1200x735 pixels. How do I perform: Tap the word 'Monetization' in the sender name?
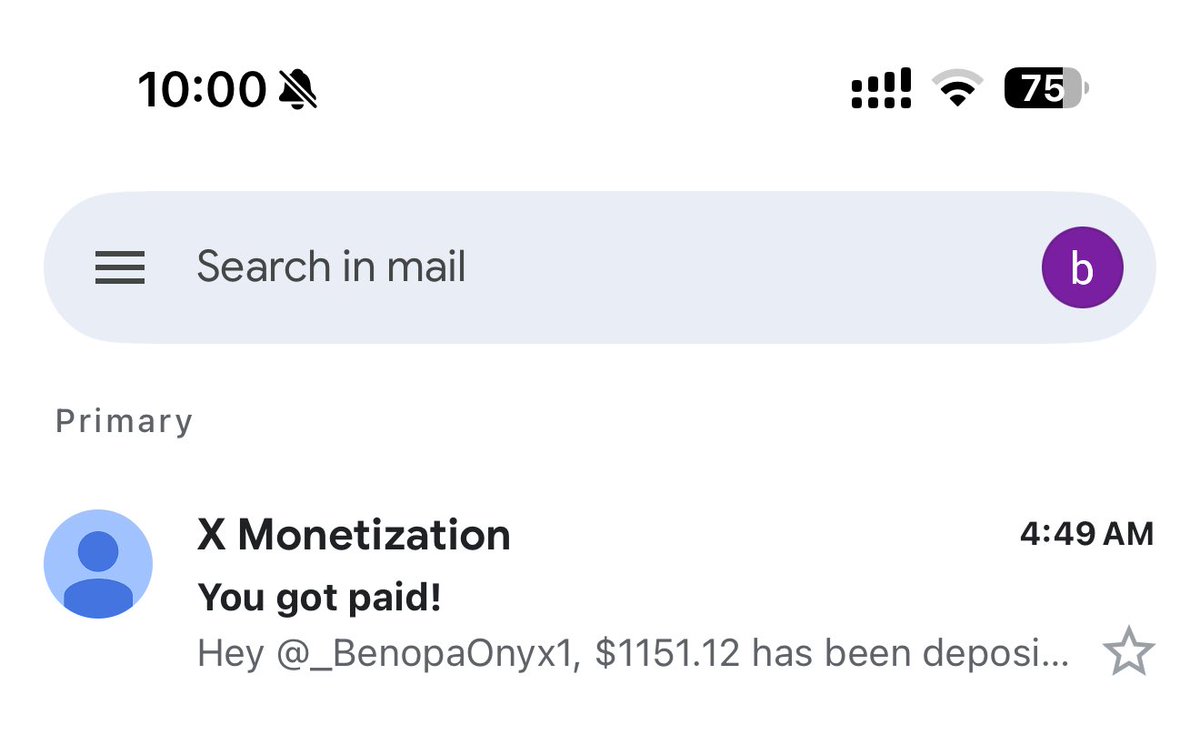[x=374, y=535]
